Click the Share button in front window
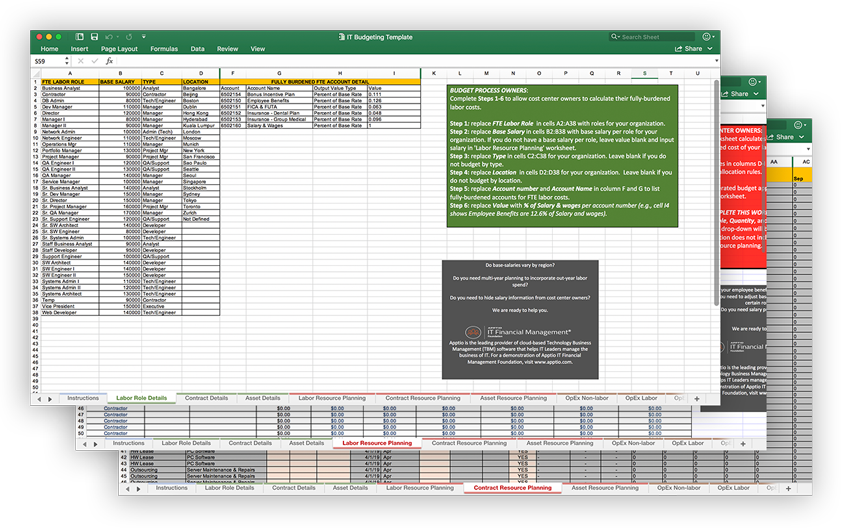 coord(689,48)
